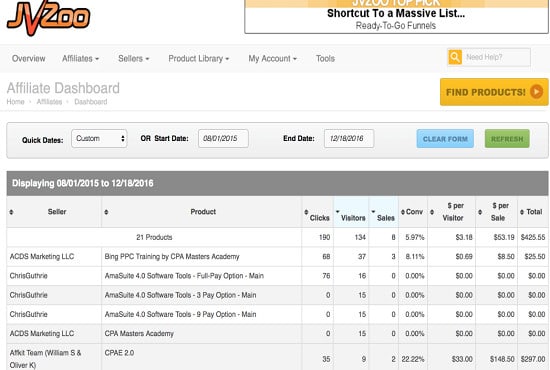Open the Shortcut To a Massive List banner

coord(396,16)
